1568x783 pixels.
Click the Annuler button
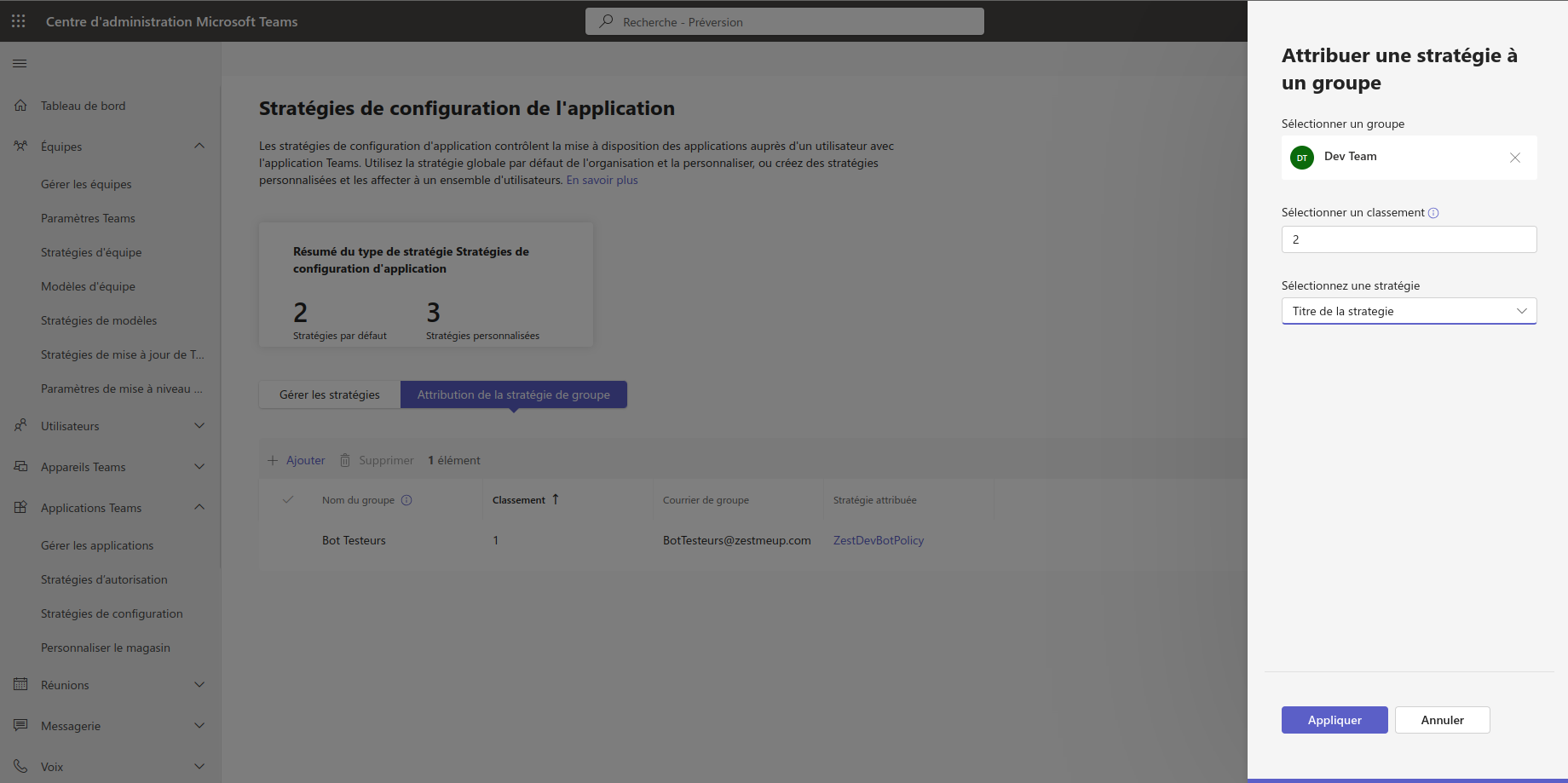[1442, 720]
